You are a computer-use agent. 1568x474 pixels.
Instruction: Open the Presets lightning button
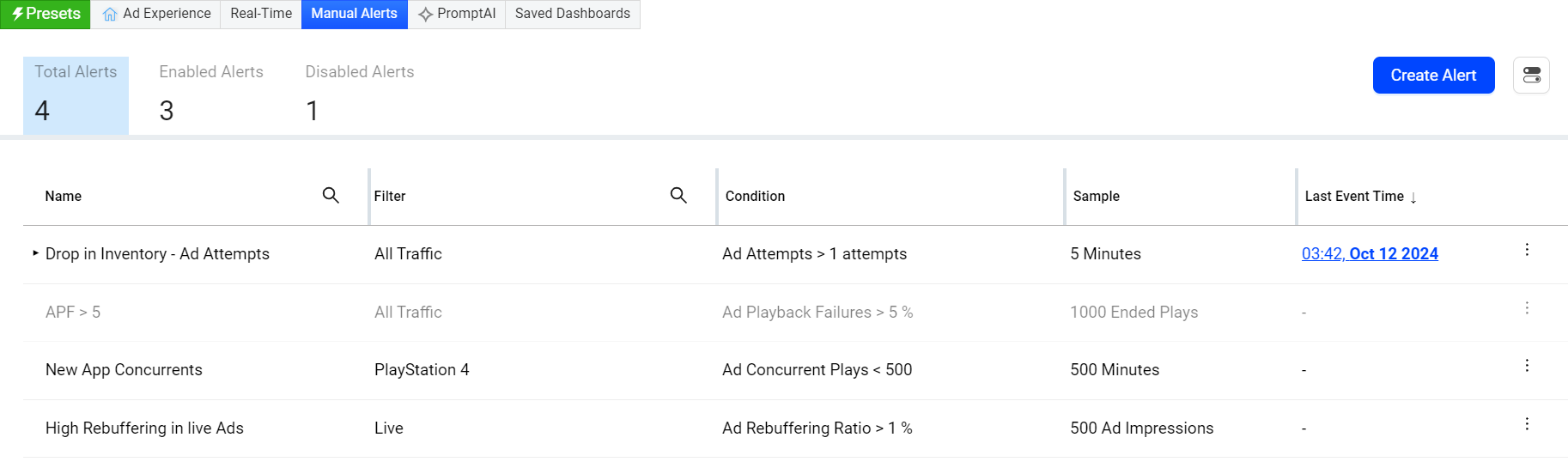[46, 14]
